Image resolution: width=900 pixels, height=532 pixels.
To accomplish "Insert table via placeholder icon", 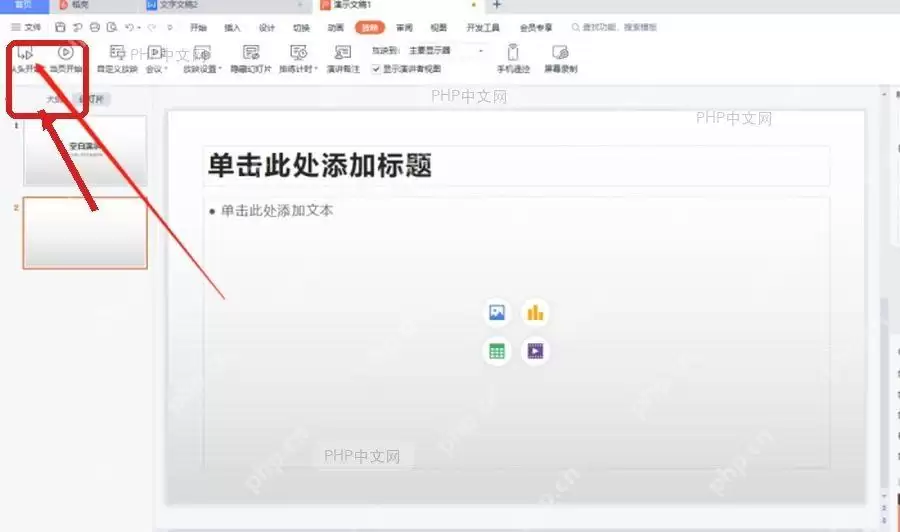I will (497, 351).
